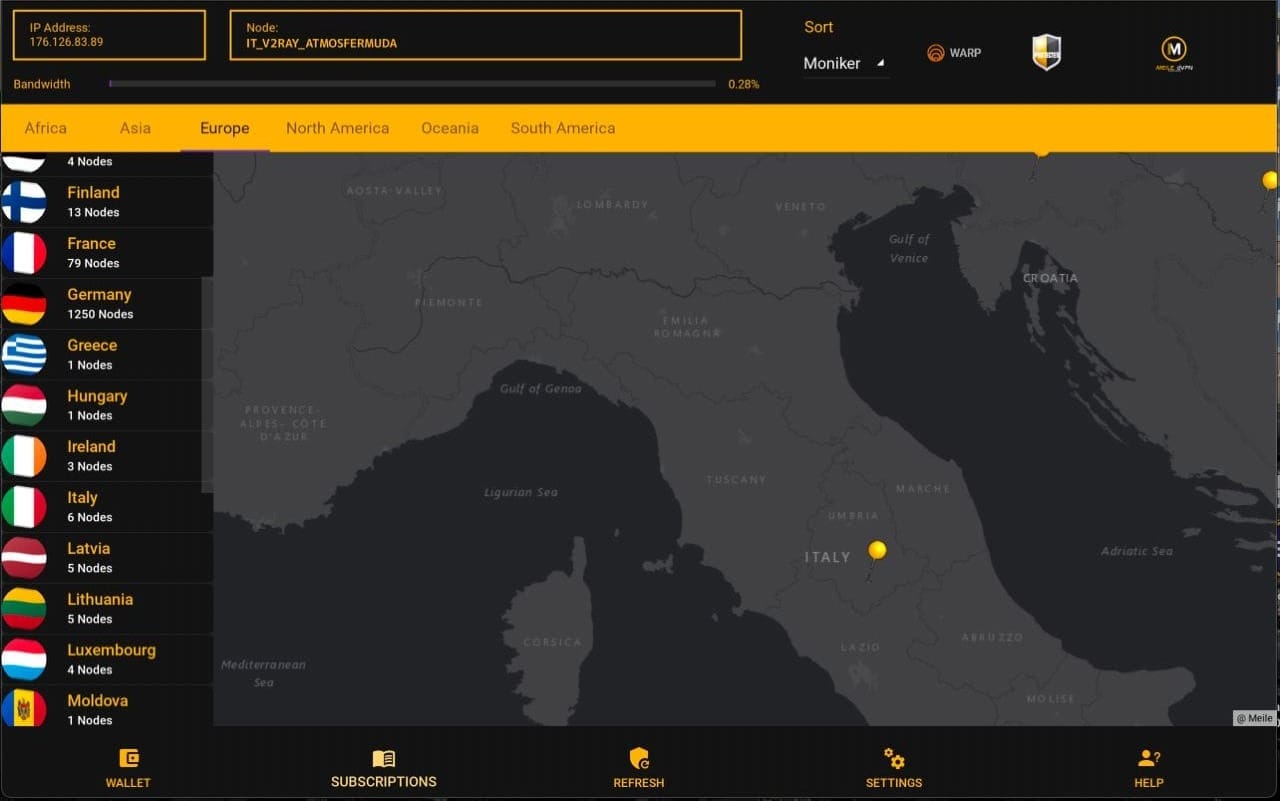Click the CORSICA map label

tap(552, 642)
